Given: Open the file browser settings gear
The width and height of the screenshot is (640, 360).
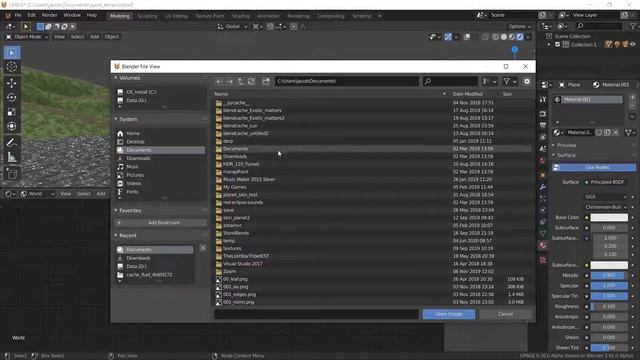Looking at the screenshot, I should click(527, 81).
